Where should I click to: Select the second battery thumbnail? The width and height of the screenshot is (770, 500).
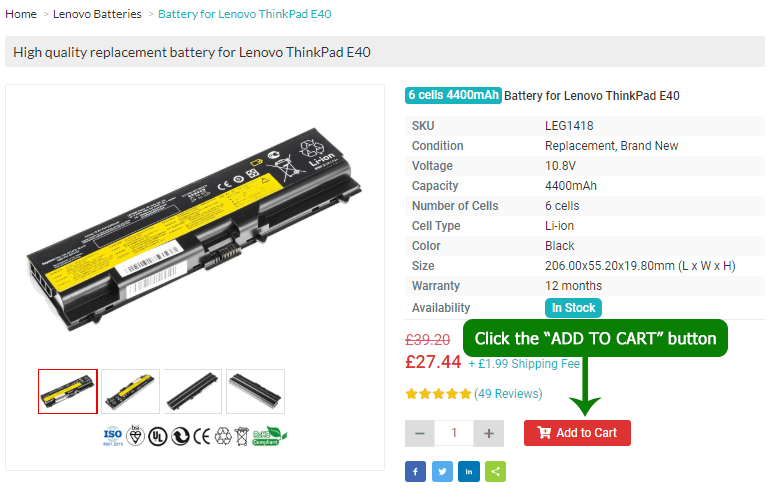tap(130, 391)
